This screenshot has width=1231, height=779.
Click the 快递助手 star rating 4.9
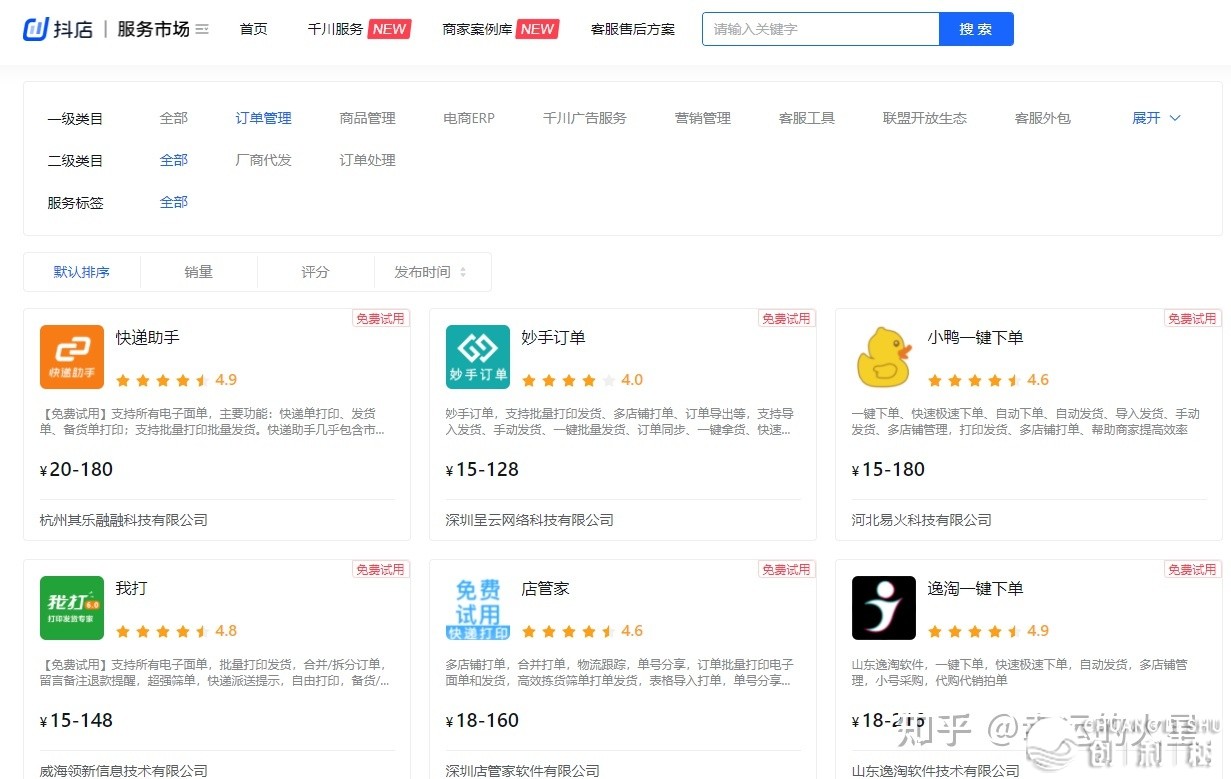pos(176,380)
